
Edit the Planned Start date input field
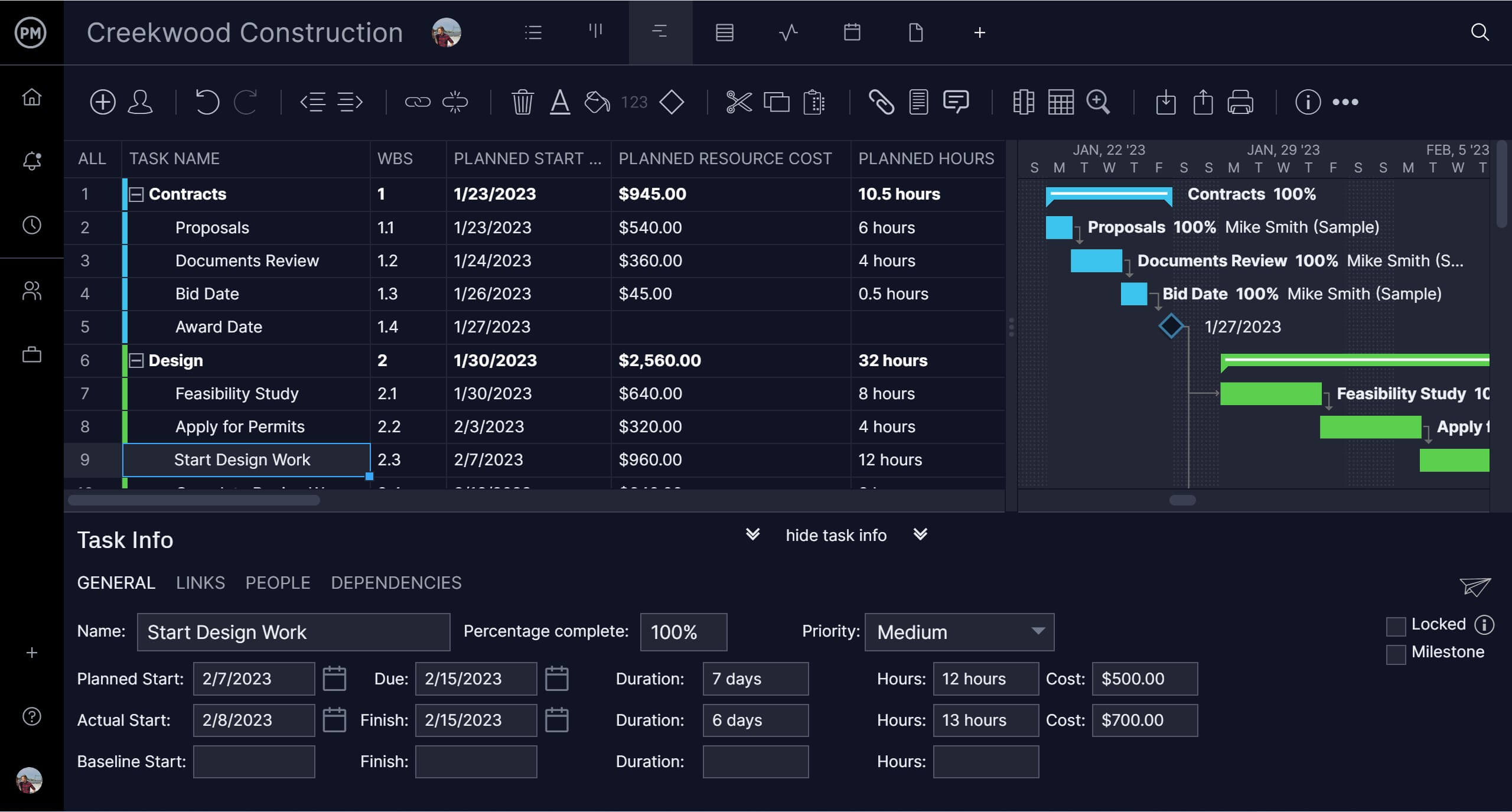pyautogui.click(x=254, y=679)
